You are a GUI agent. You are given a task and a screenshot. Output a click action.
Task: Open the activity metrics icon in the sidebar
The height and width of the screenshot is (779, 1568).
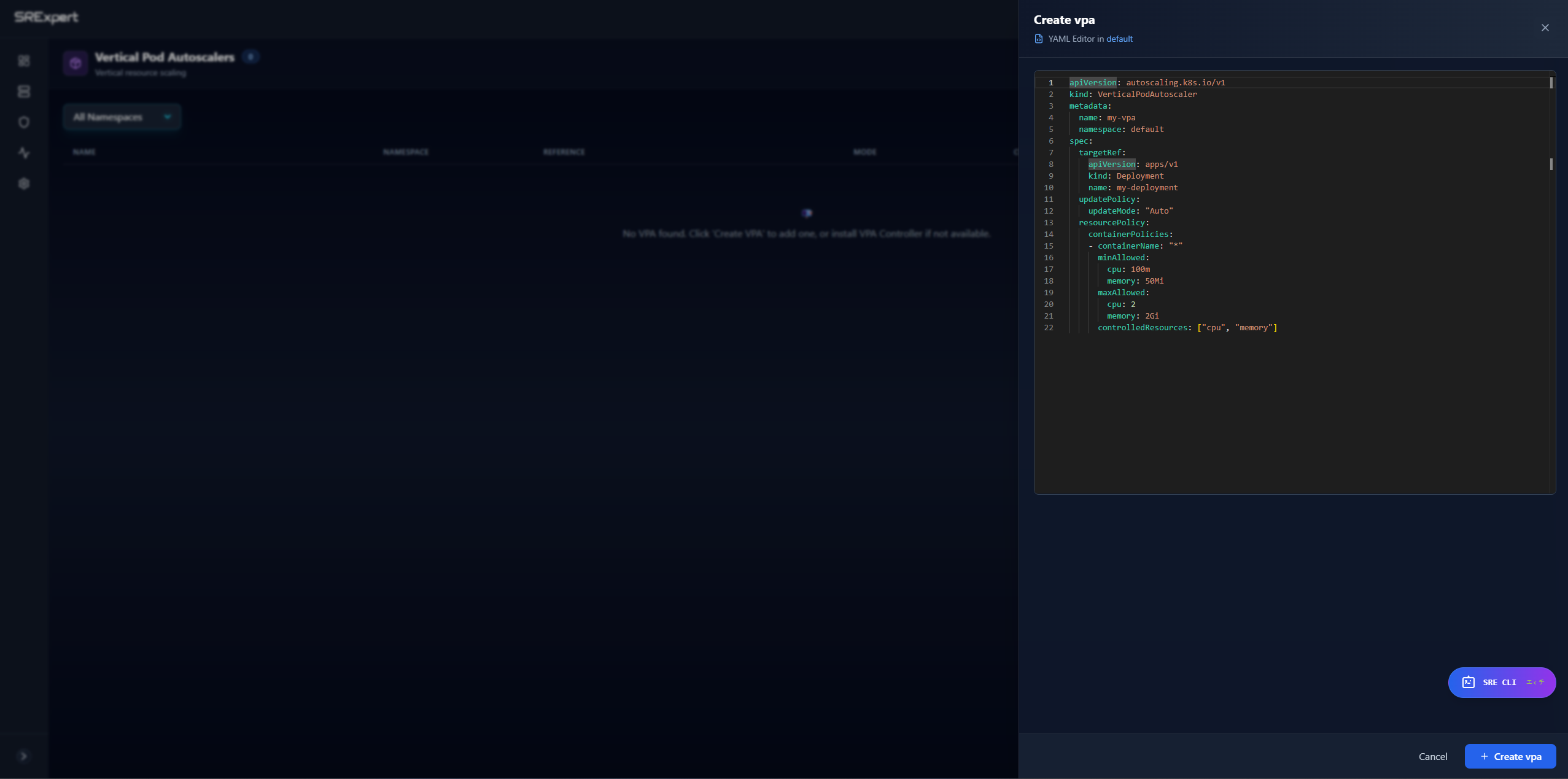pos(24,153)
